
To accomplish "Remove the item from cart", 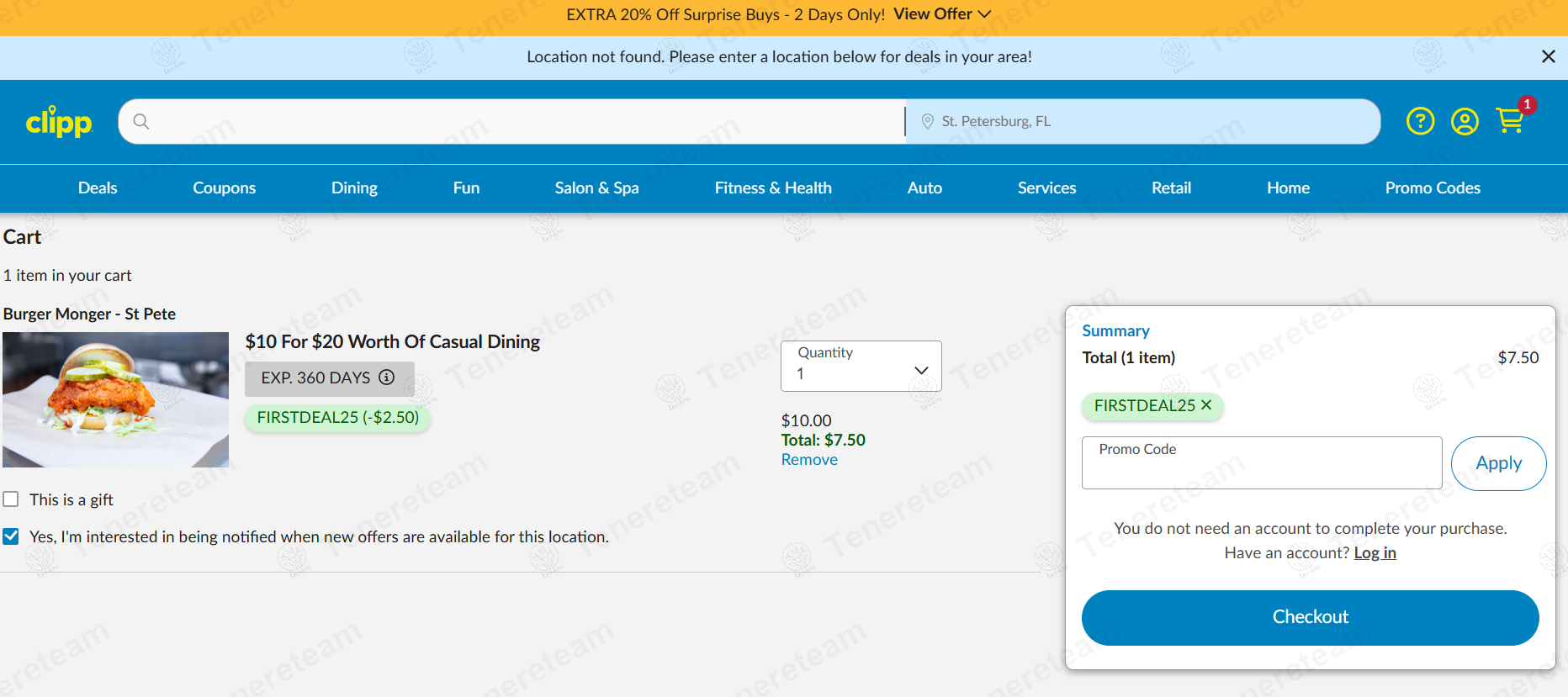I will 809,460.
